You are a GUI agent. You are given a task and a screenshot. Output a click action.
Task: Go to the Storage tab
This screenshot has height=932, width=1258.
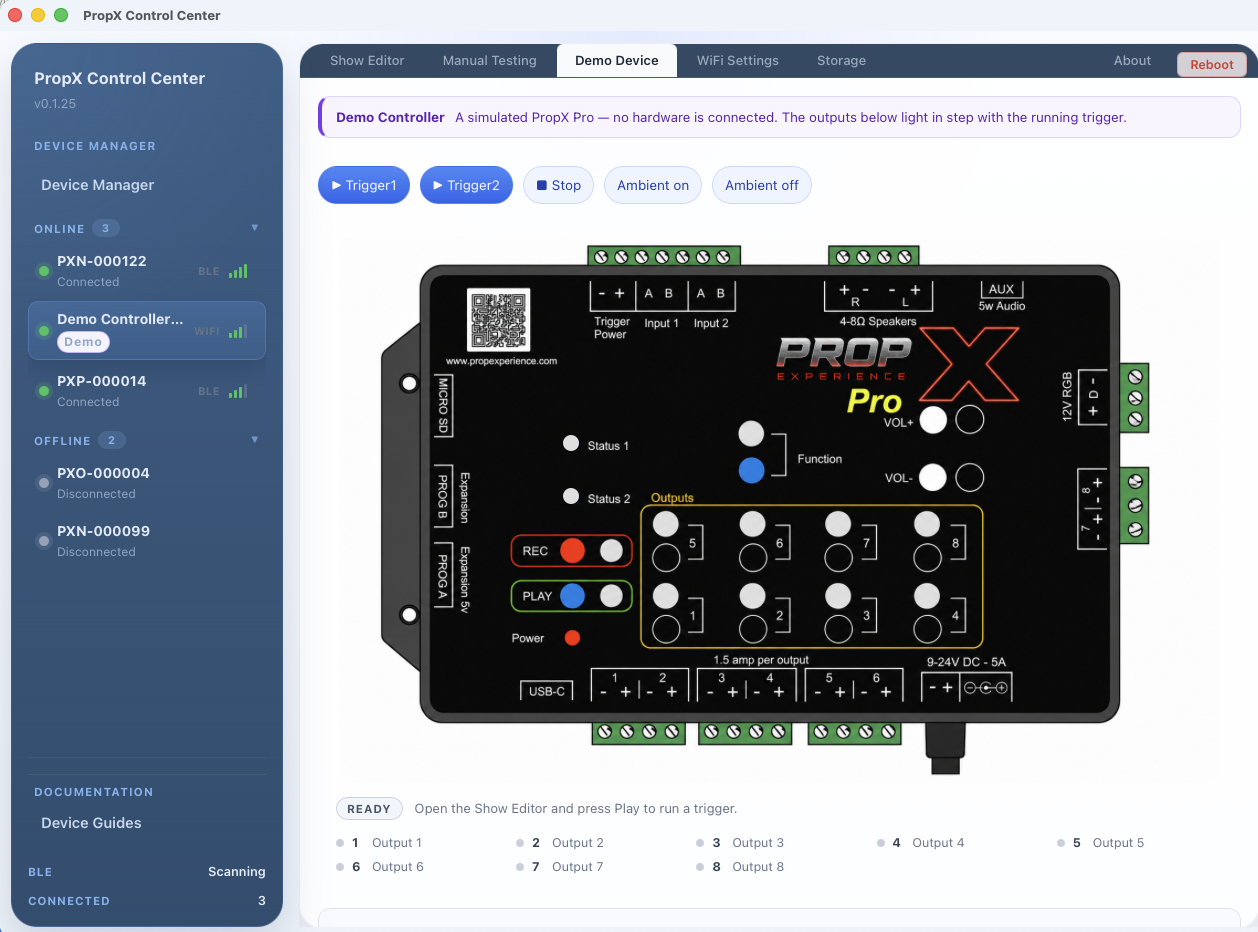pos(841,60)
